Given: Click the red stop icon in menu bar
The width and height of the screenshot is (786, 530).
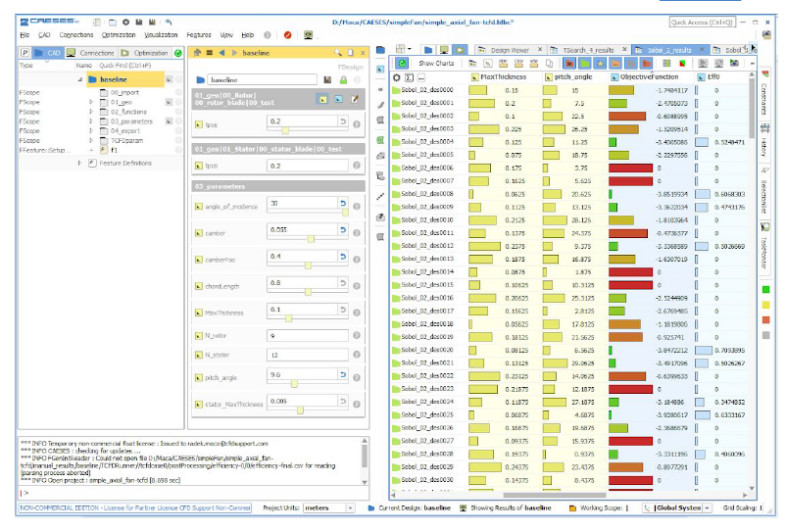Looking at the screenshot, I should (x=287, y=35).
